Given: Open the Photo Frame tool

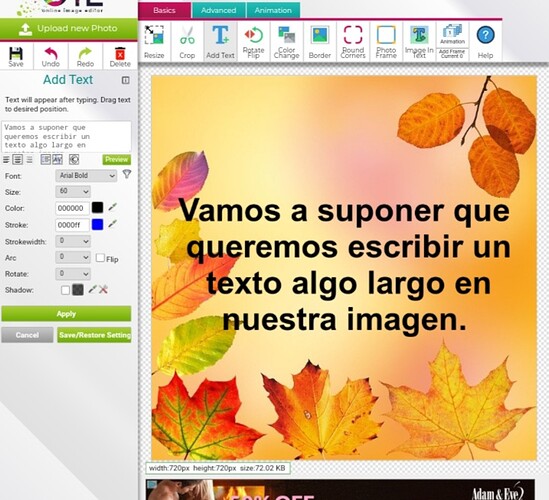Looking at the screenshot, I should tap(386, 41).
